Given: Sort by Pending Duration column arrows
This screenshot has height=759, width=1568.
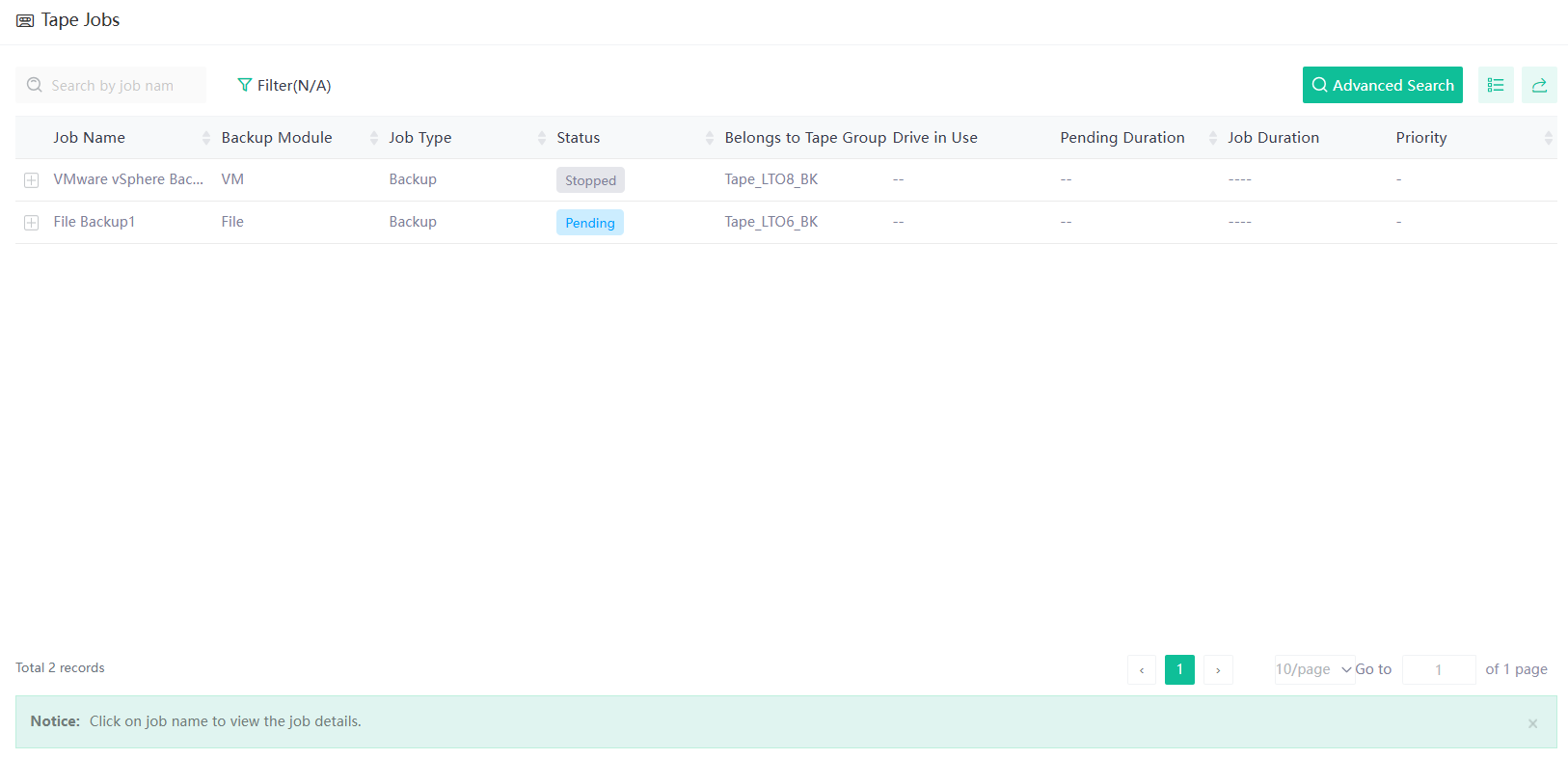Looking at the screenshot, I should [1213, 138].
